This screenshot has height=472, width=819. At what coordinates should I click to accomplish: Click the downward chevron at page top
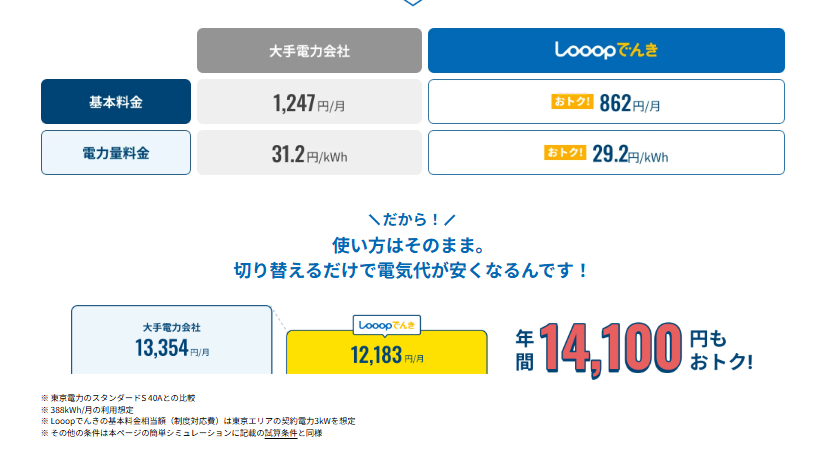(410, 3)
